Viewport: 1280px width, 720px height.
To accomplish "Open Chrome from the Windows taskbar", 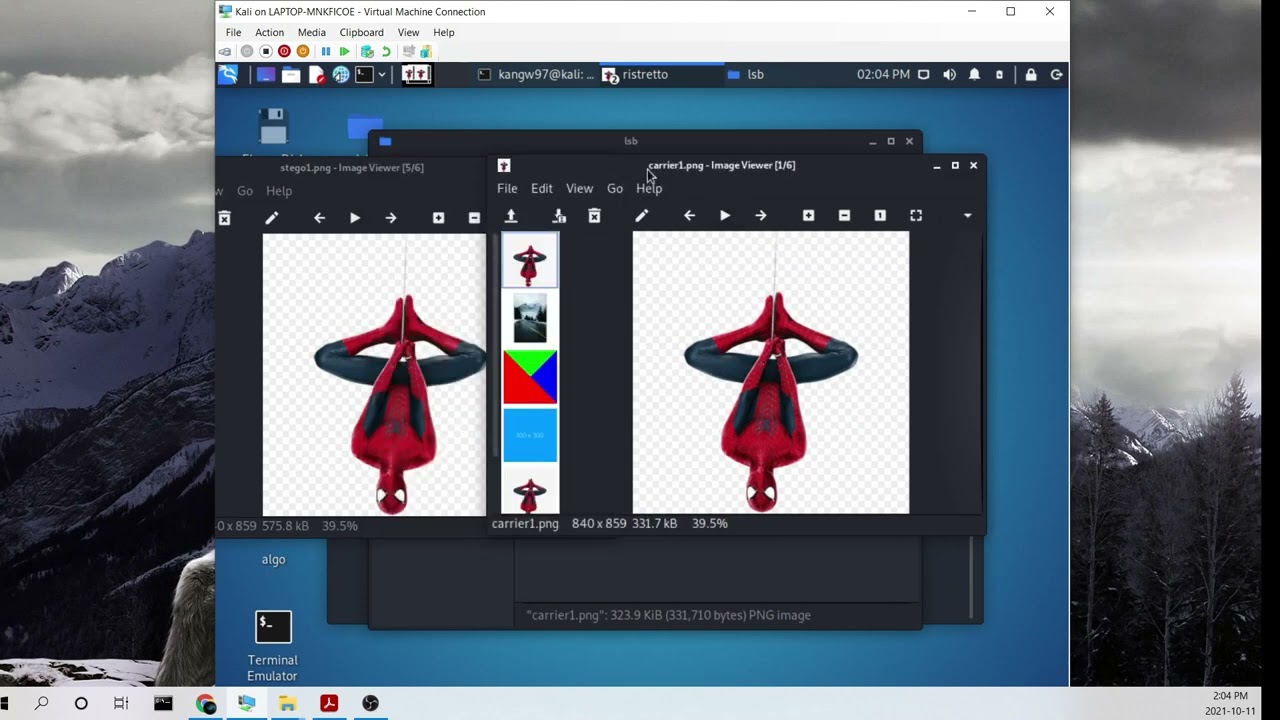I will [206, 704].
